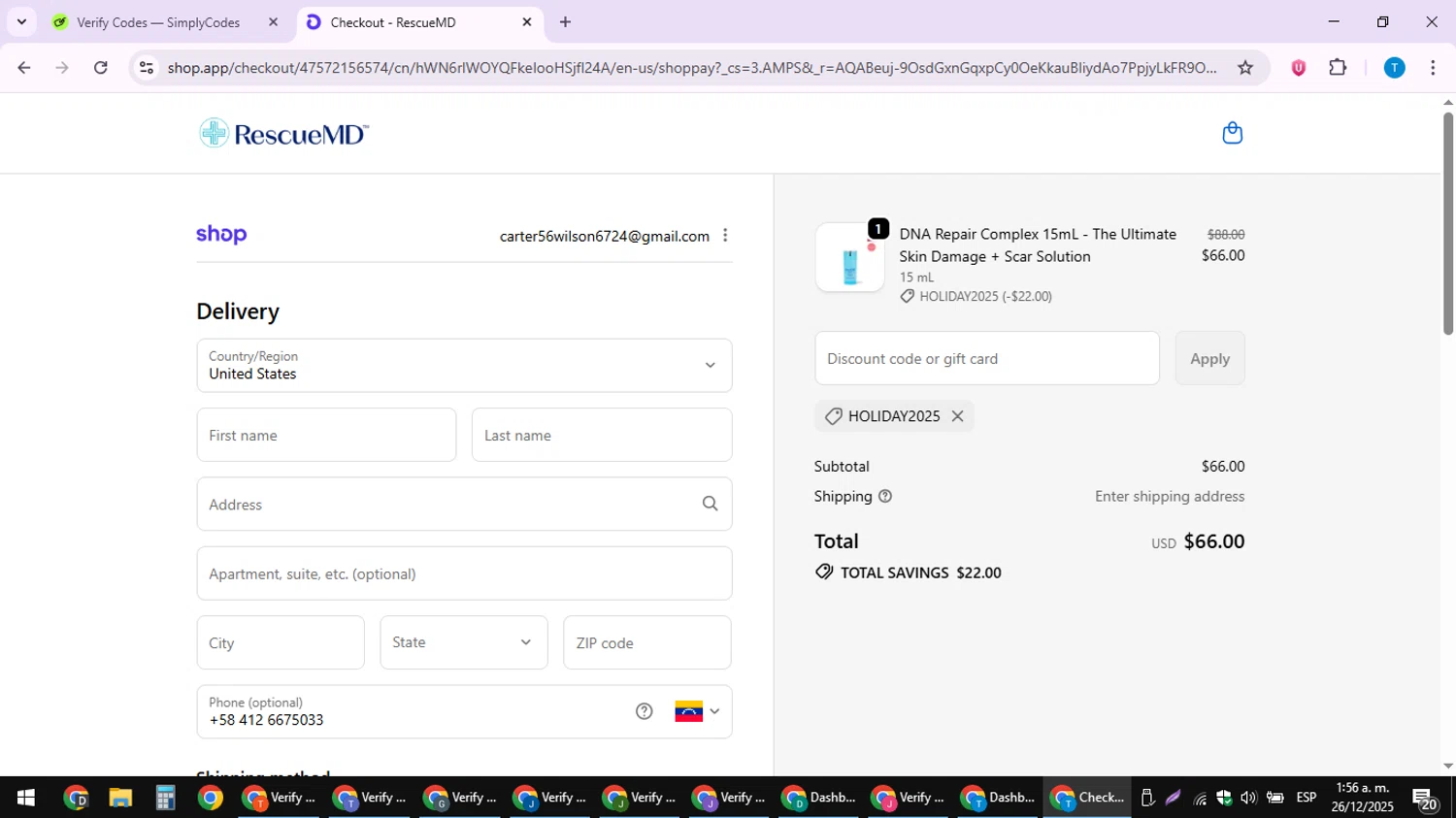Open the notification center icon
Viewport: 1456px width, 818px height.
pos(1425,799)
